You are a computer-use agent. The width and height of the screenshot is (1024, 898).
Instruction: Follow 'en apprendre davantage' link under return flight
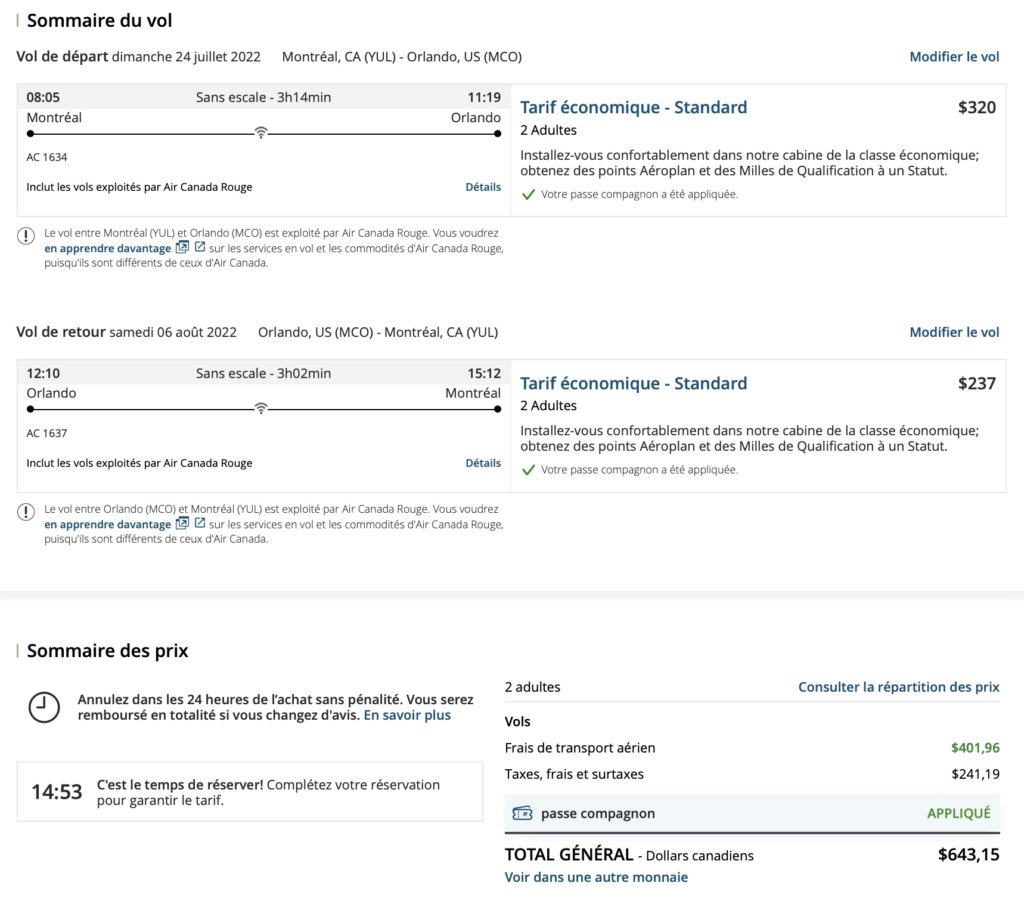(108, 524)
